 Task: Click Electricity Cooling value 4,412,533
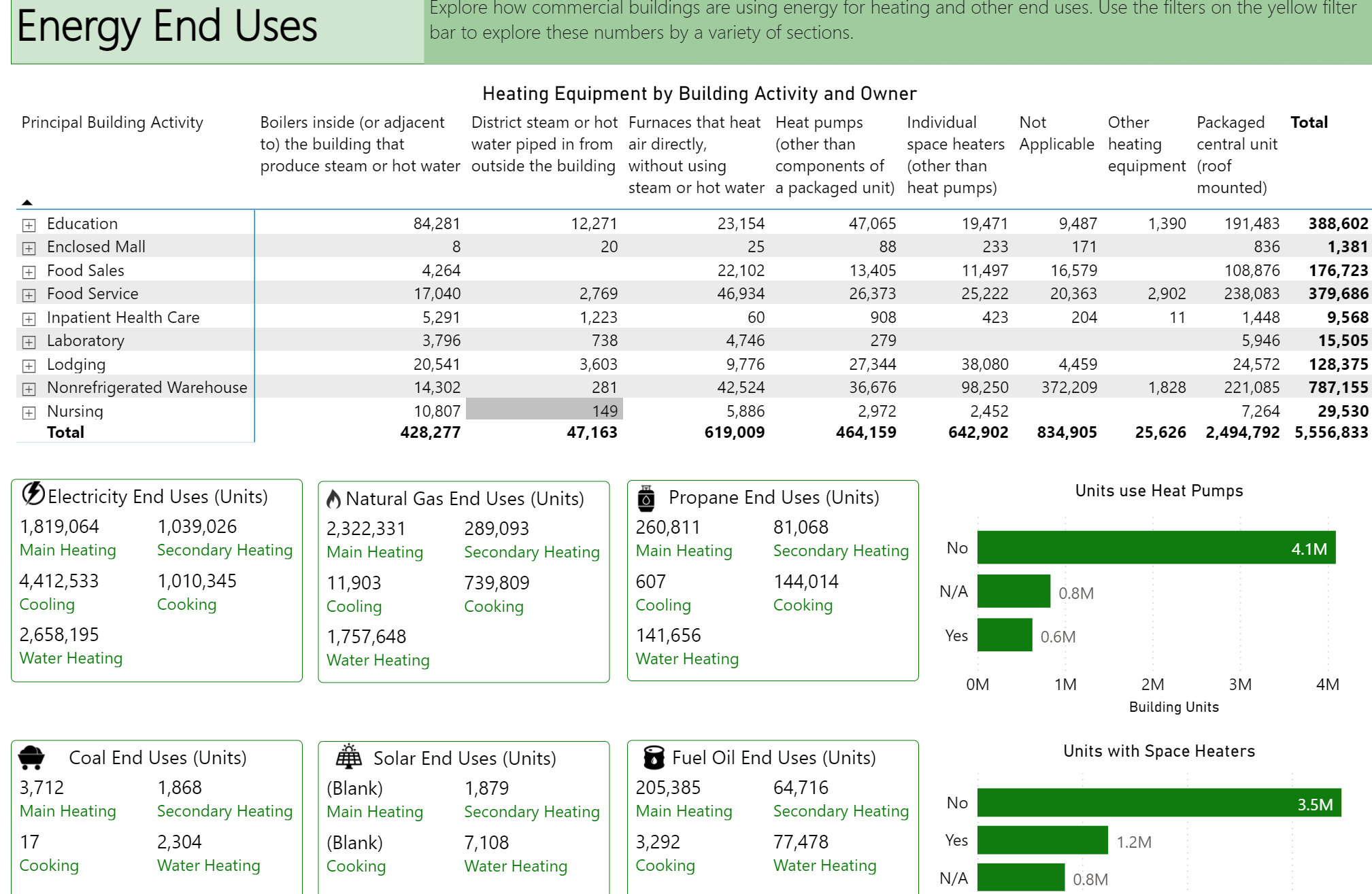pyautogui.click(x=59, y=581)
